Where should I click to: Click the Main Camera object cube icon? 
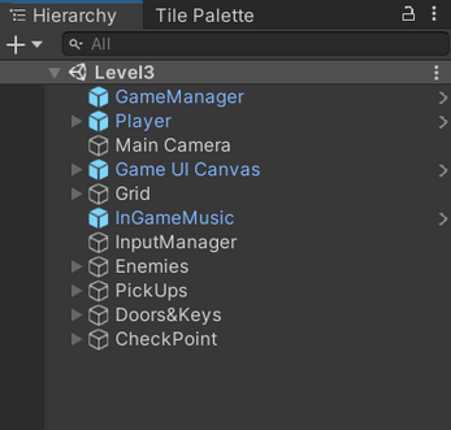98,146
